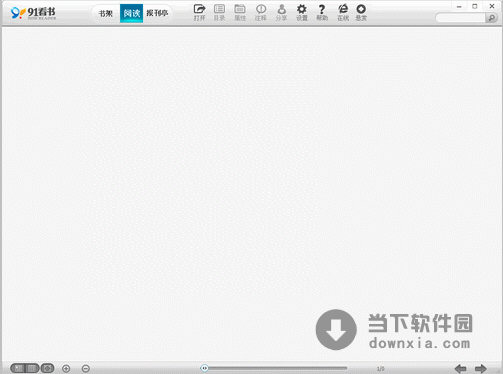Viewport: 503px width, 374px height.
Task: Click the 注释 annotation icon
Action: 261,13
